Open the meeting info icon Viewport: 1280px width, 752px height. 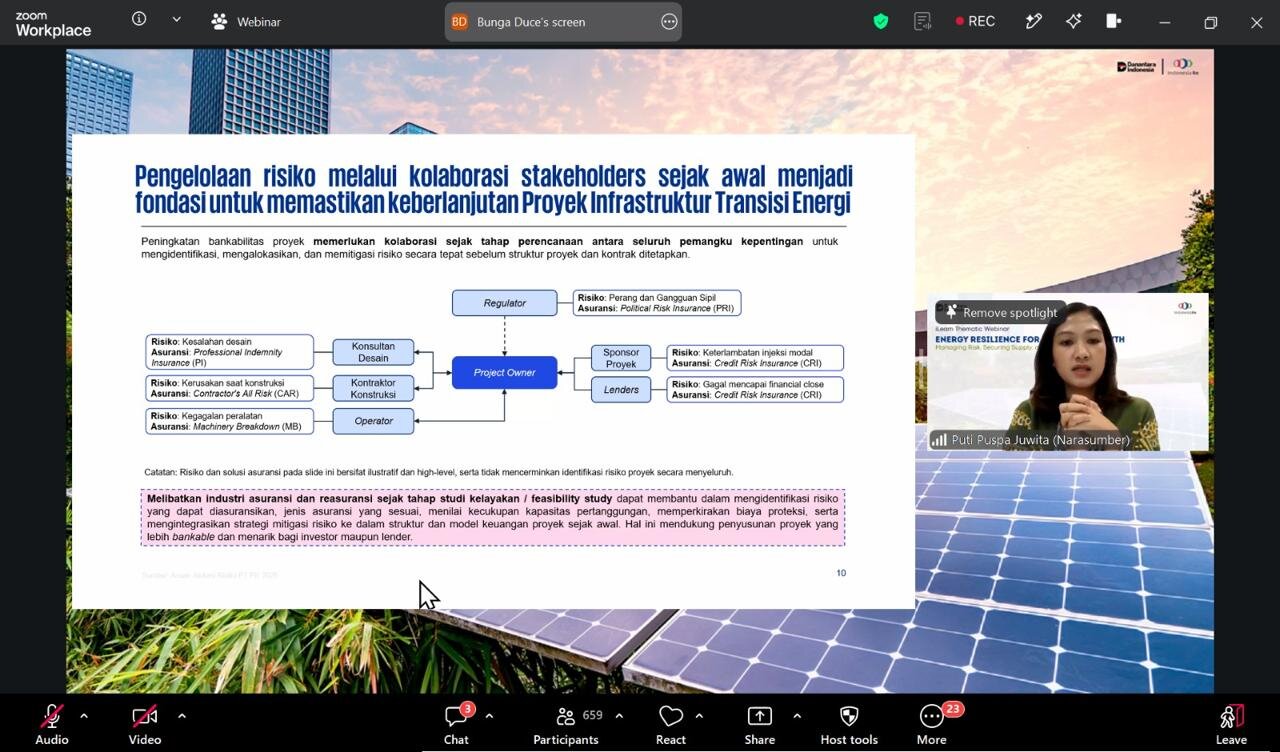(139, 19)
